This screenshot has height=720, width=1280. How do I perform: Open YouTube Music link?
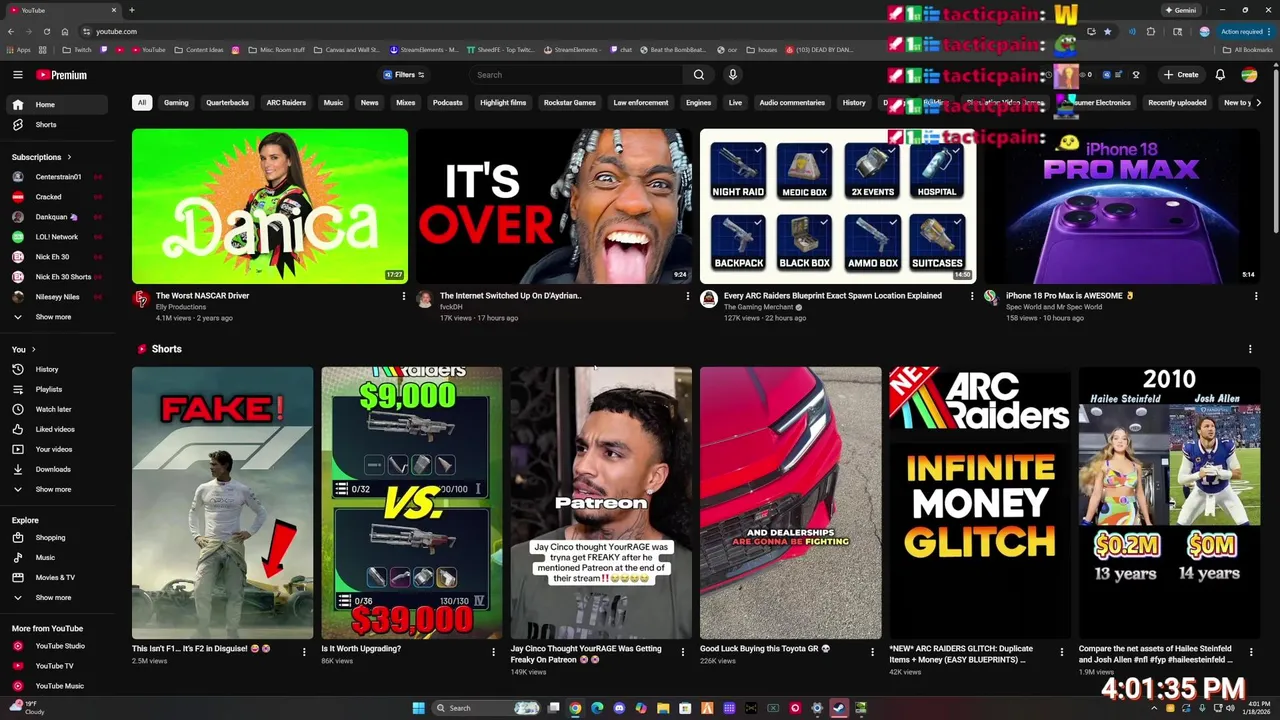point(56,686)
